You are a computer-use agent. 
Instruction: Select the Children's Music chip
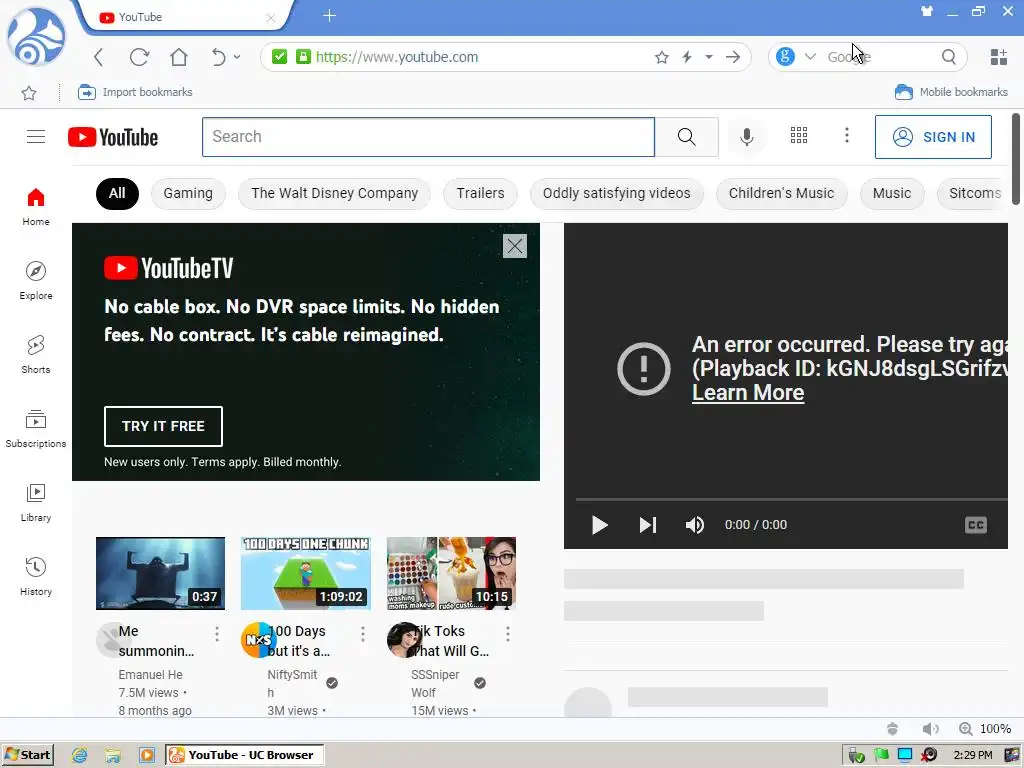pos(781,193)
